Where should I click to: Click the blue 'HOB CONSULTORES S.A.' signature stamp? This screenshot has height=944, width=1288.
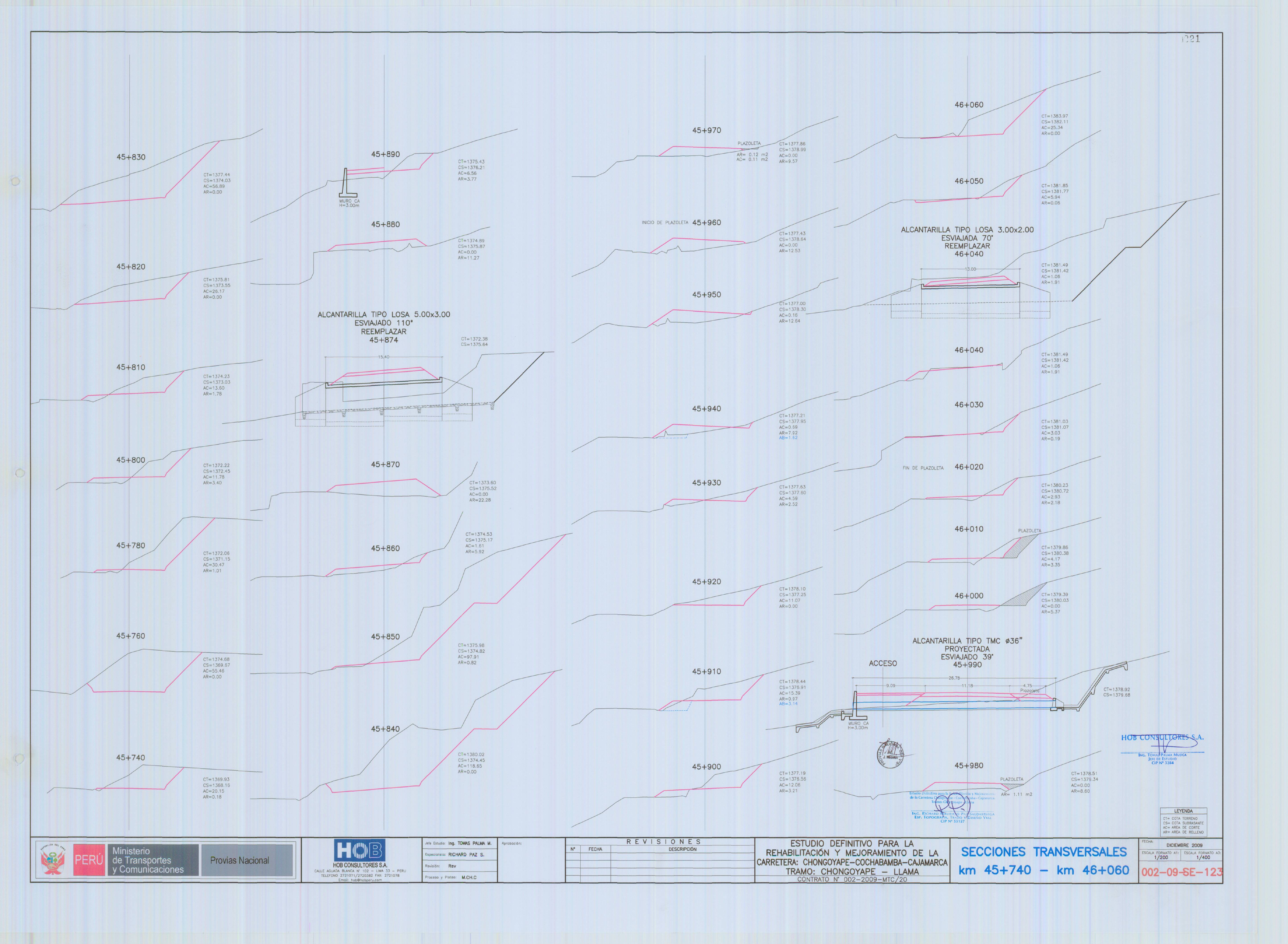click(x=1162, y=749)
